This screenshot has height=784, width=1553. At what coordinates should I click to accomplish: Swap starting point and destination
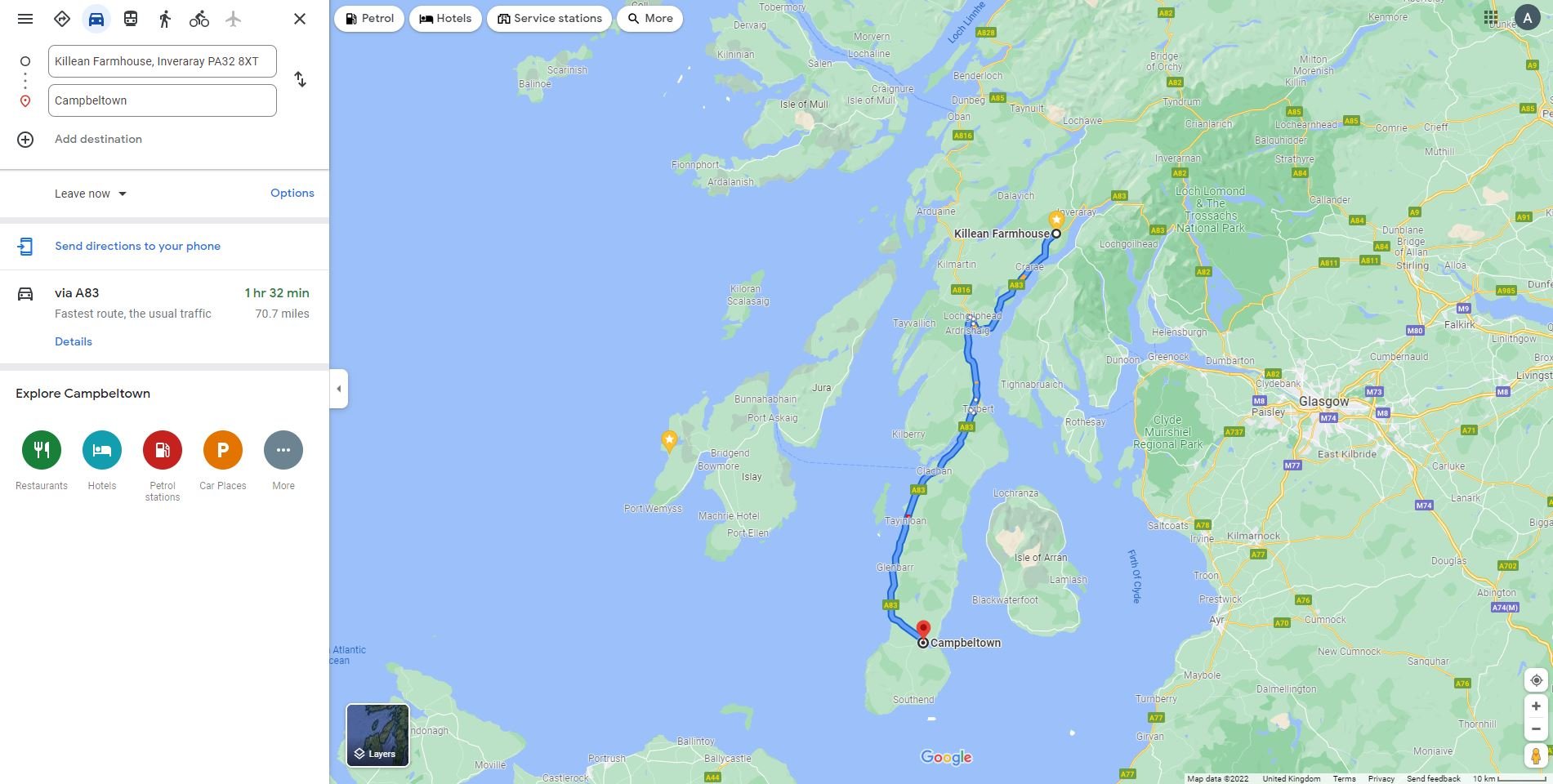(301, 79)
